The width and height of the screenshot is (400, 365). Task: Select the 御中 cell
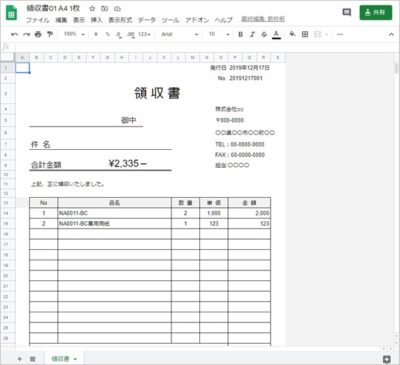click(128, 120)
